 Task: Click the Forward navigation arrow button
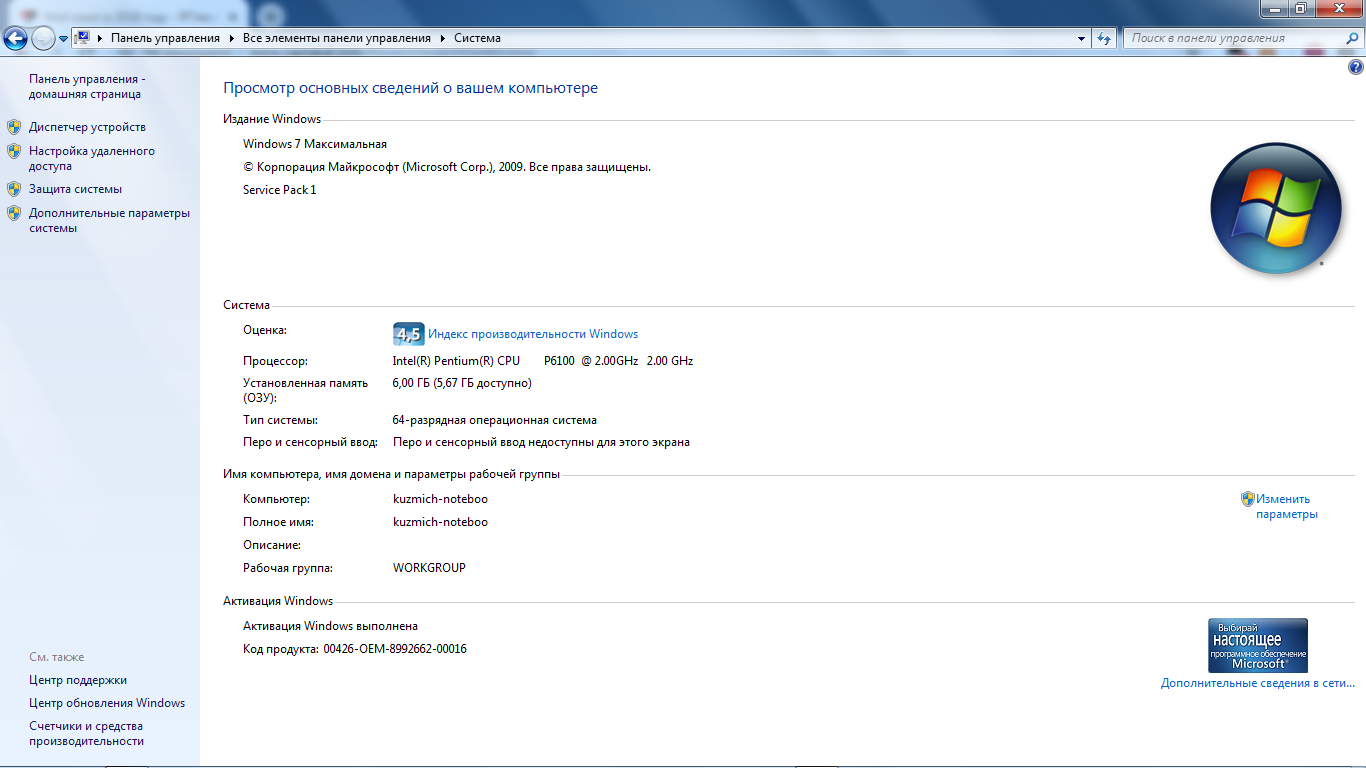[x=43, y=39]
